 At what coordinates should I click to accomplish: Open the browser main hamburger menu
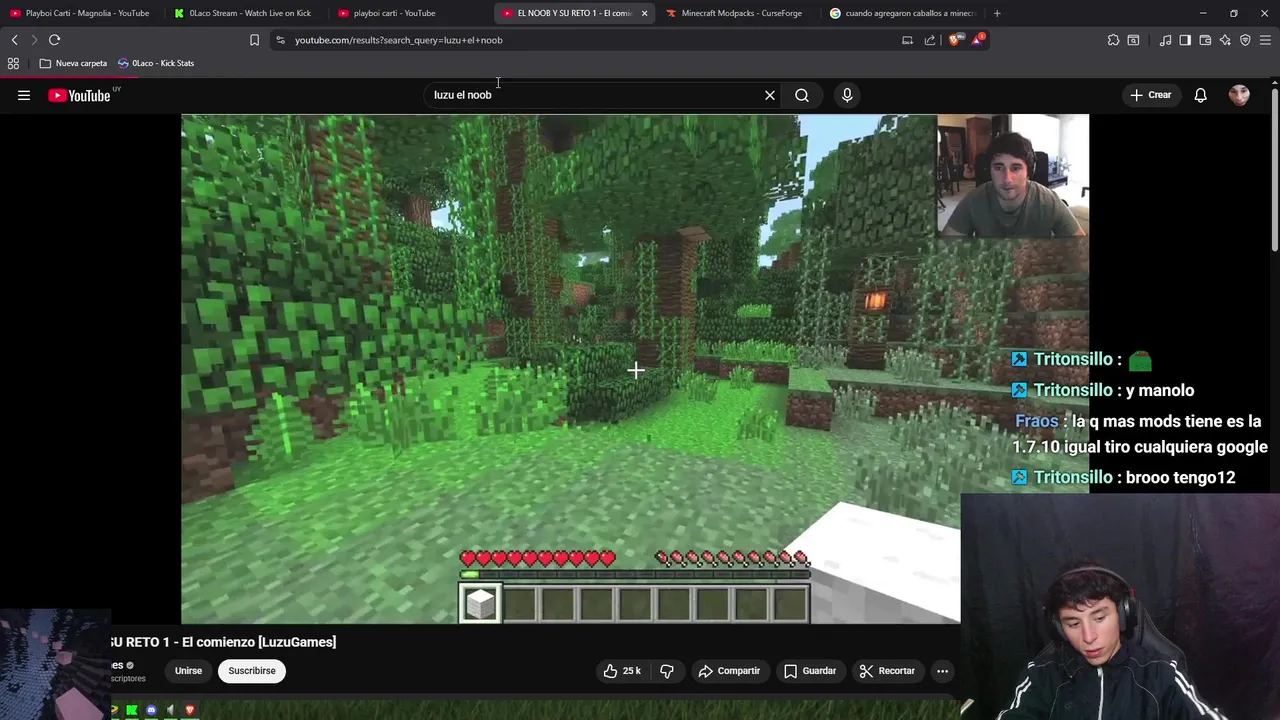[x=1265, y=40]
